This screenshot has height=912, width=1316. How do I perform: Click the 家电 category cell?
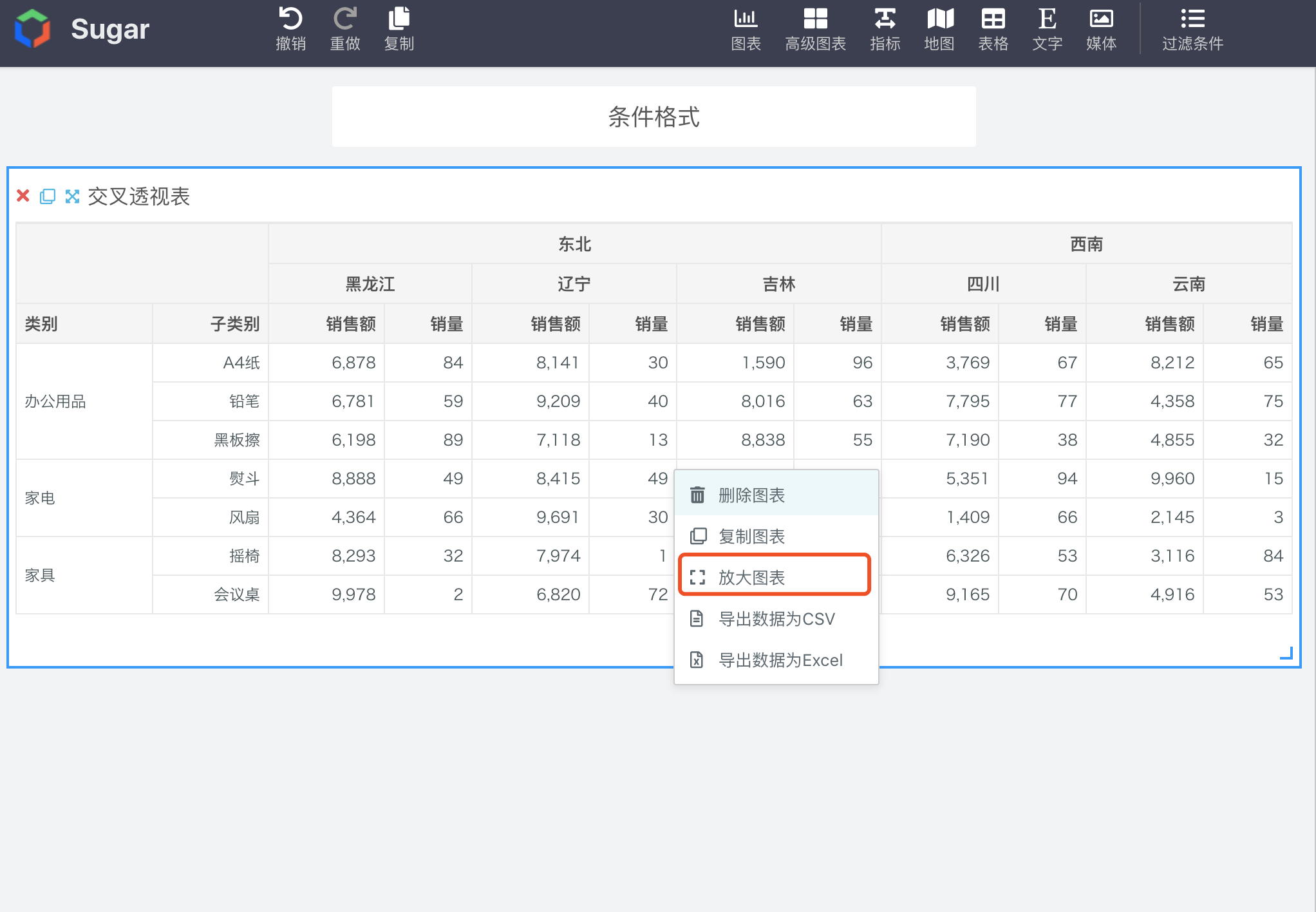pyautogui.click(x=84, y=498)
